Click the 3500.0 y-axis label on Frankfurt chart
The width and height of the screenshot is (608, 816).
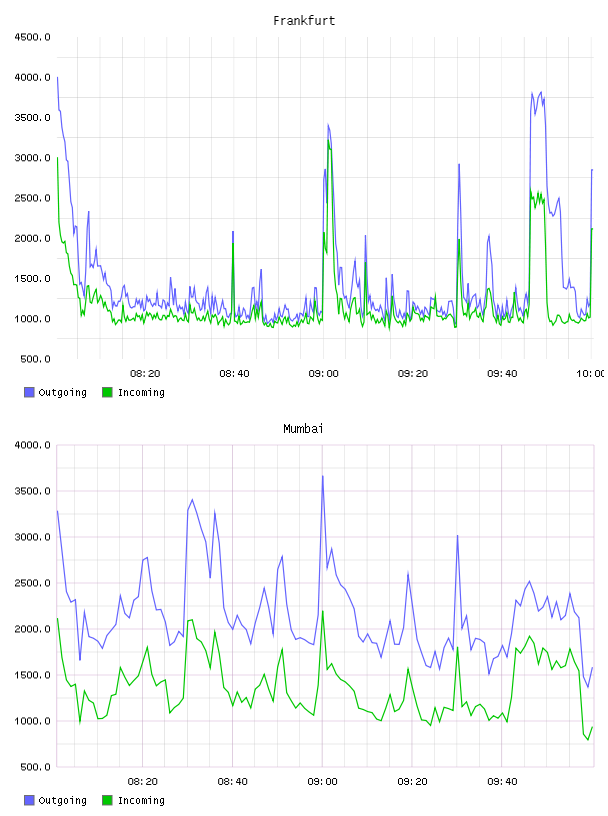coord(33,118)
